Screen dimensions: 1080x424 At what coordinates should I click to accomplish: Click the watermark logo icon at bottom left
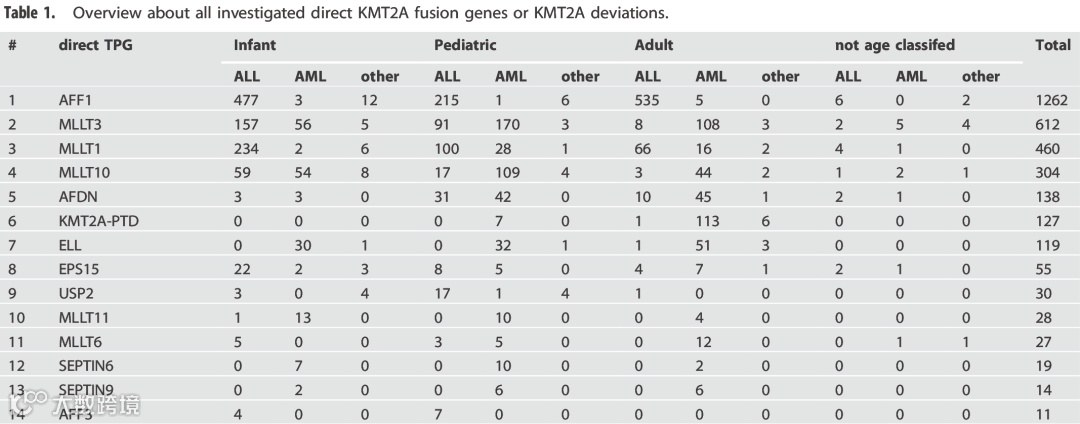click(x=25, y=404)
